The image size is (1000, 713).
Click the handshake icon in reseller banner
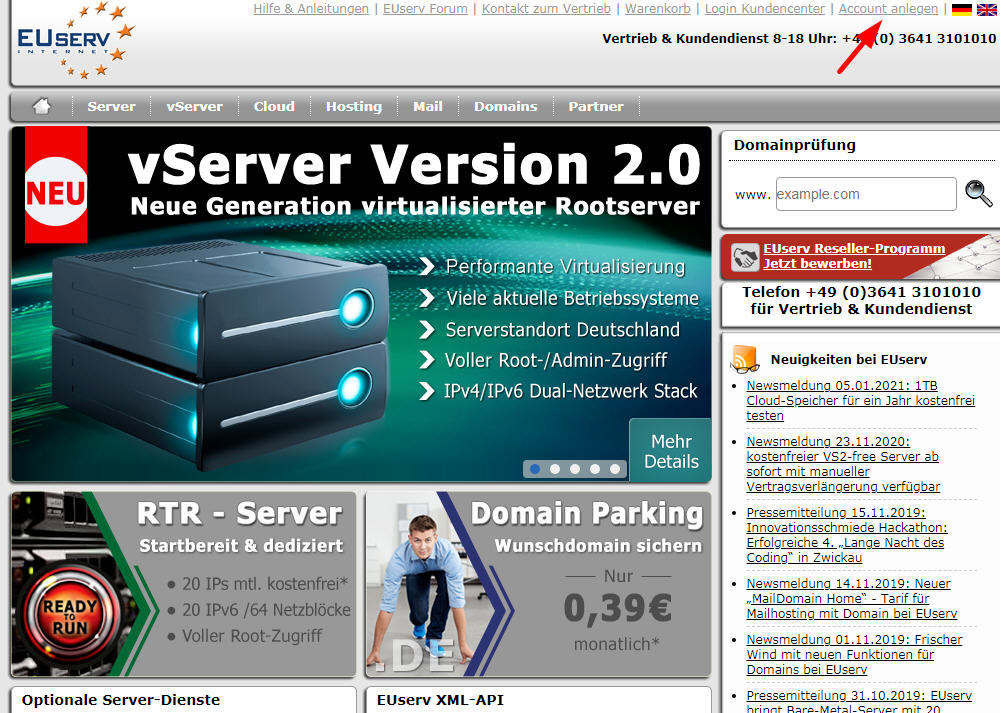coord(745,257)
